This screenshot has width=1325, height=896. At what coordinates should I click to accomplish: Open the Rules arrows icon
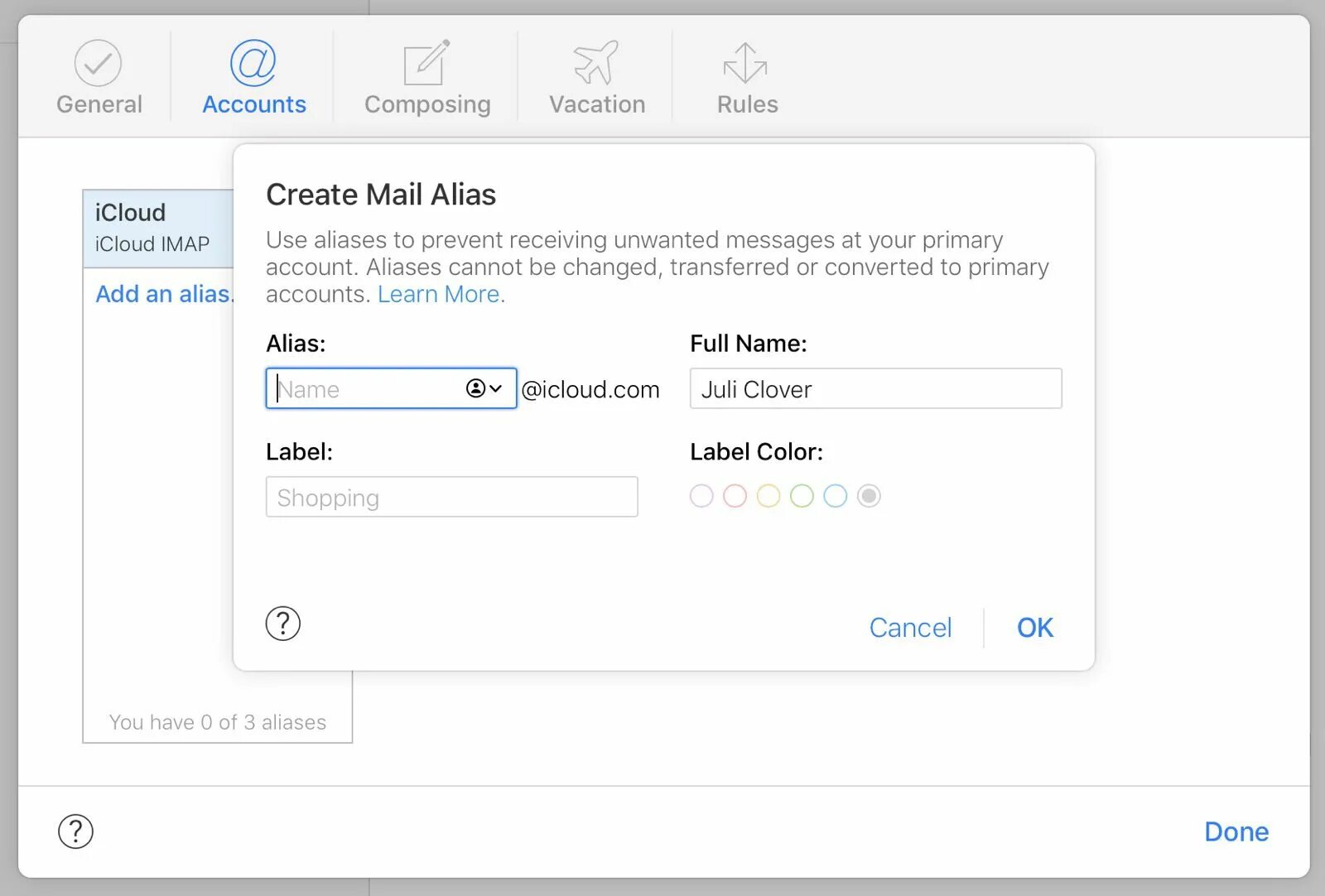tap(745, 63)
